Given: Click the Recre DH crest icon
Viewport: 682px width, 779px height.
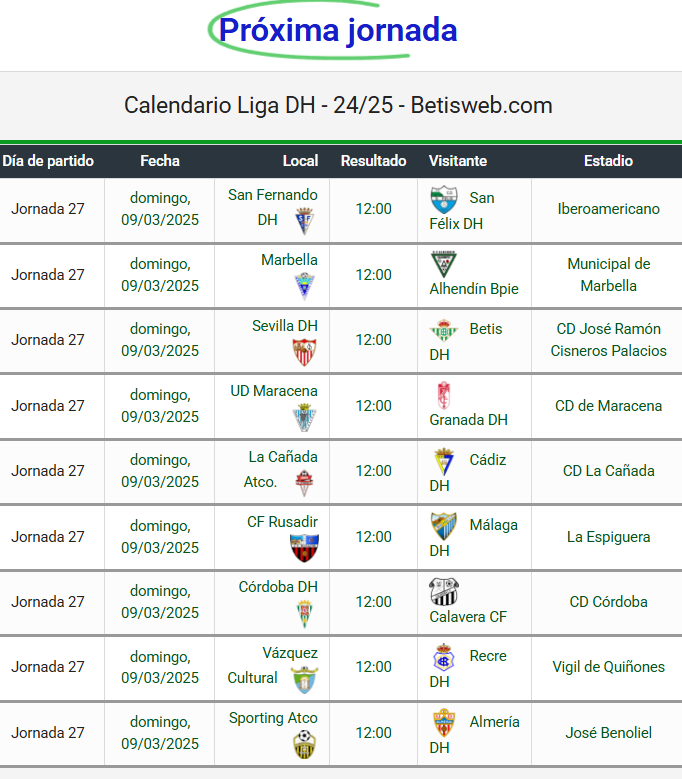Looking at the screenshot, I should pos(444,658).
